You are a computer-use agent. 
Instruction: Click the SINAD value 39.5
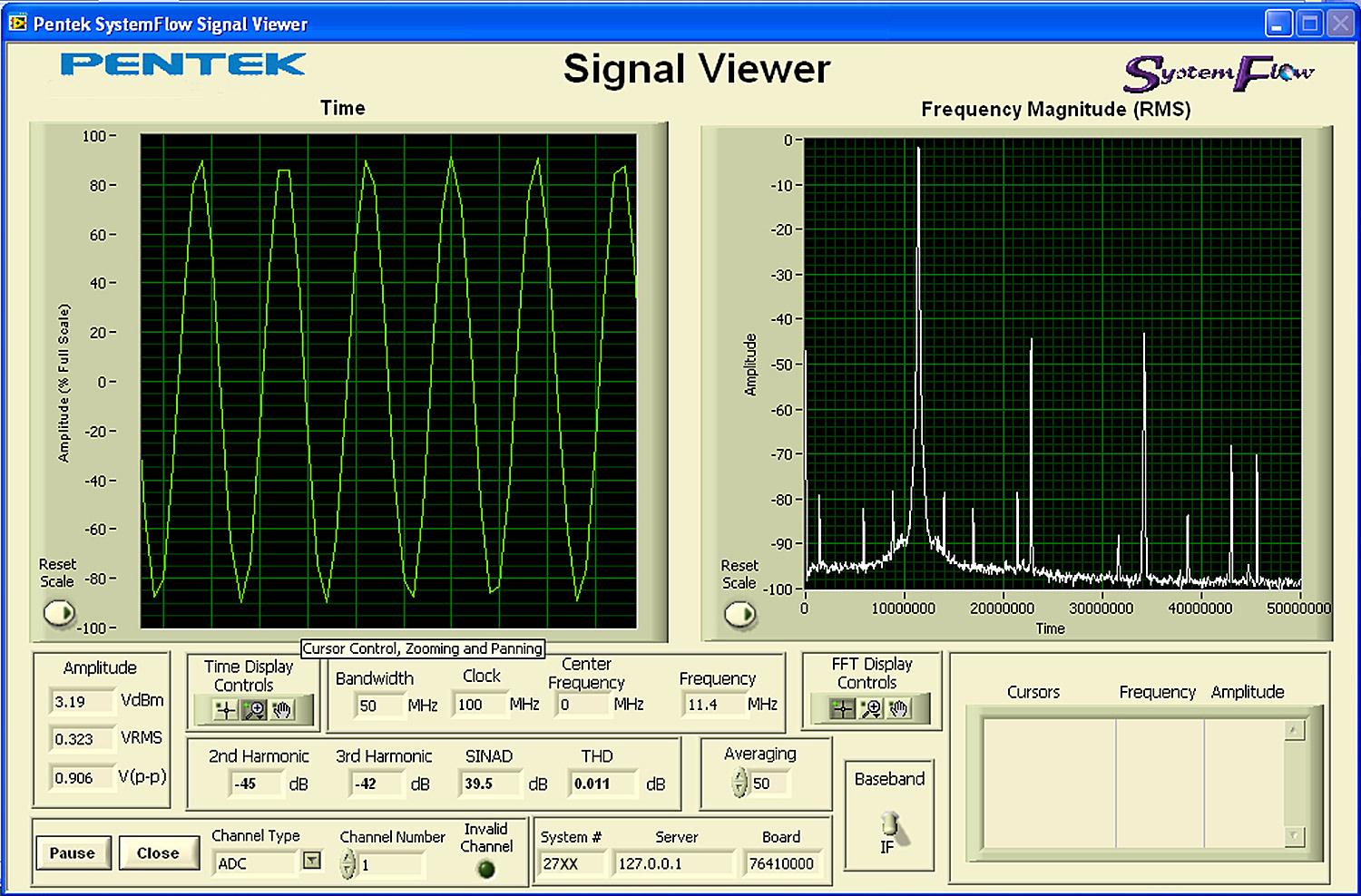(x=491, y=784)
